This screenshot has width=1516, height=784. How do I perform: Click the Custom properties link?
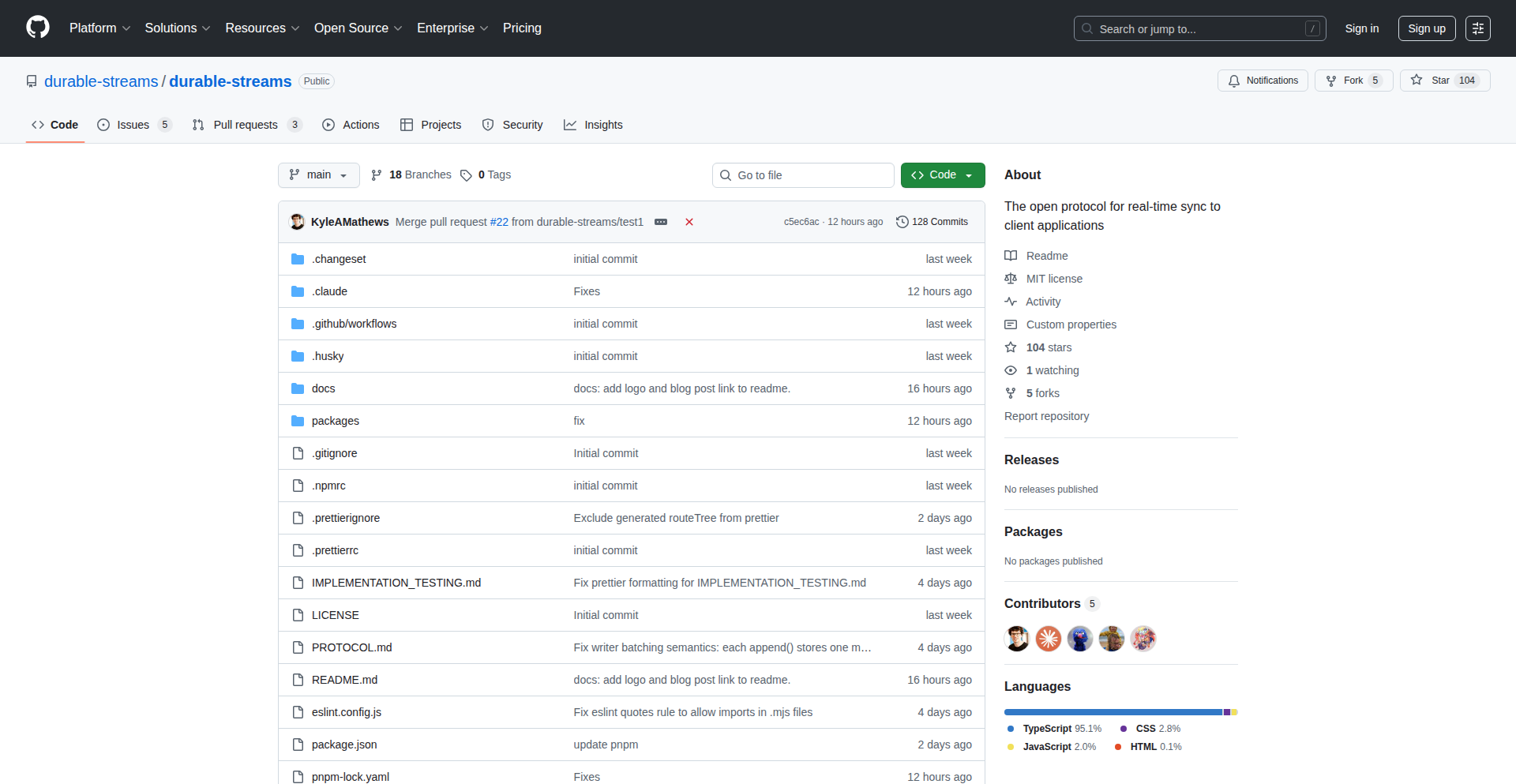click(x=1071, y=324)
